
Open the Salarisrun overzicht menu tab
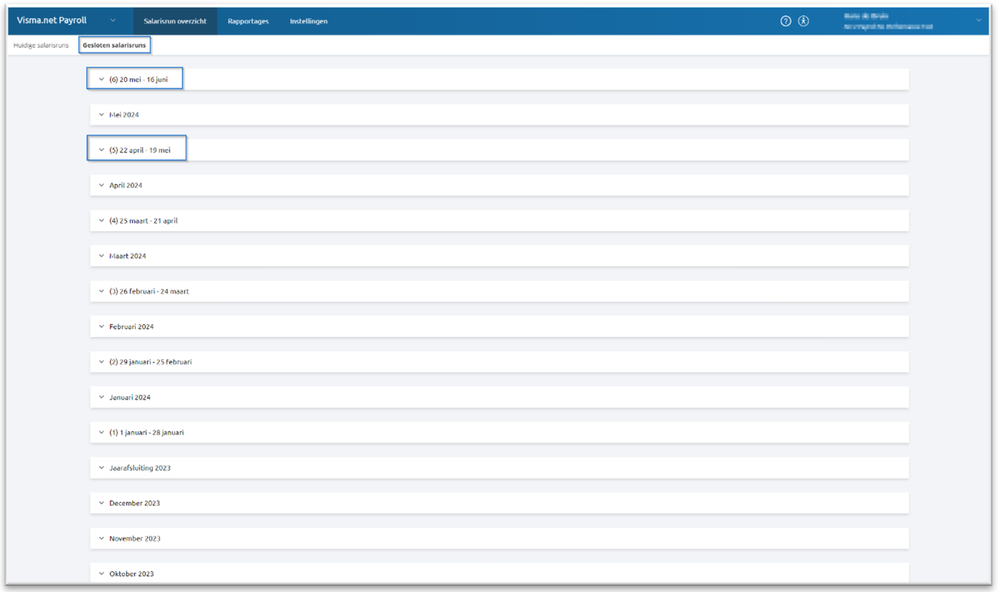coord(175,21)
